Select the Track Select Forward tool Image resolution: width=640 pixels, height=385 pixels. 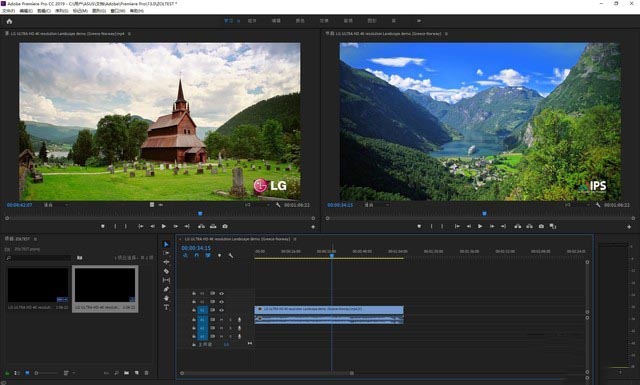click(166, 253)
